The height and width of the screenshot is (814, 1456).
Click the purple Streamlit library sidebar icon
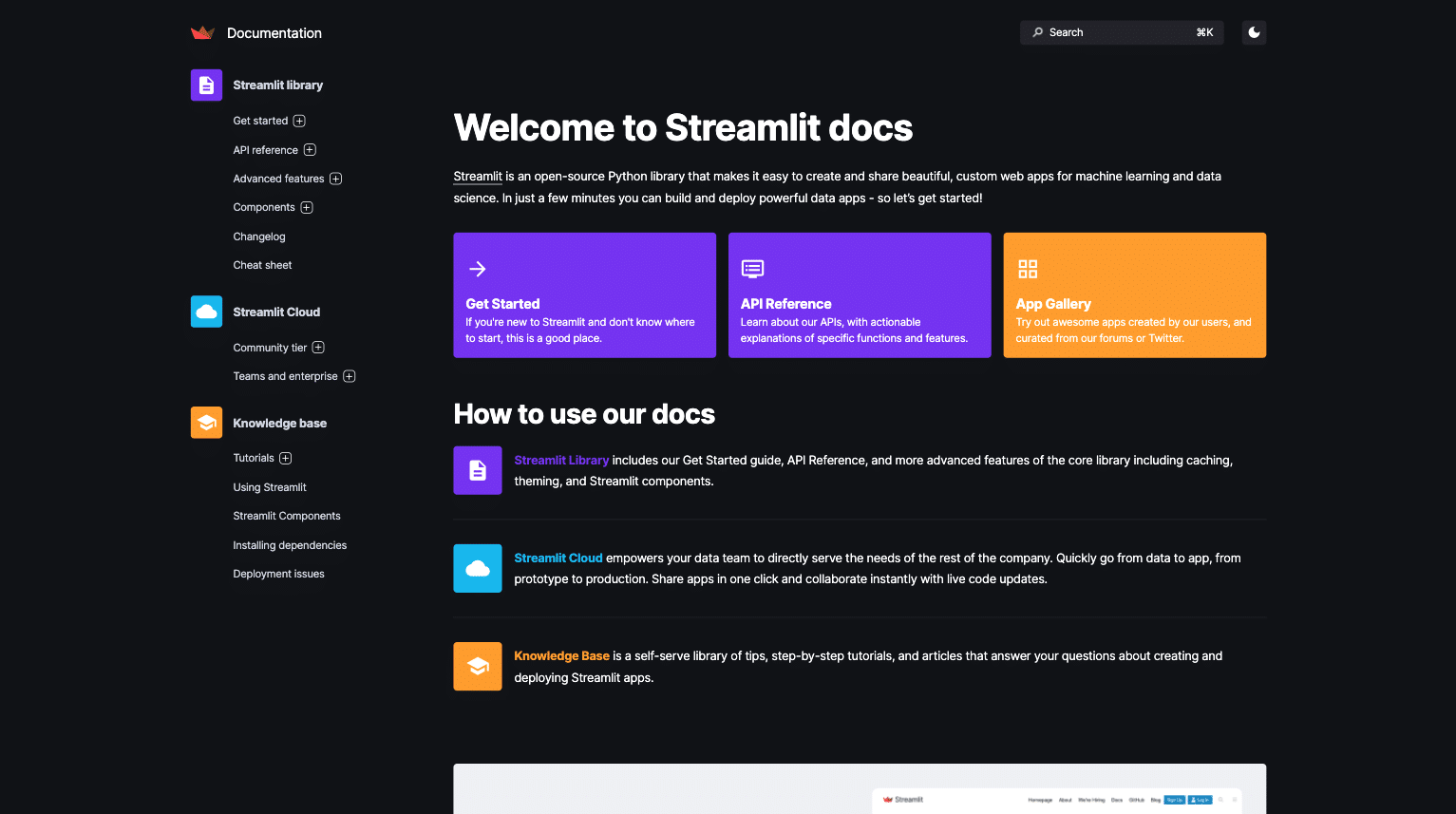point(206,85)
